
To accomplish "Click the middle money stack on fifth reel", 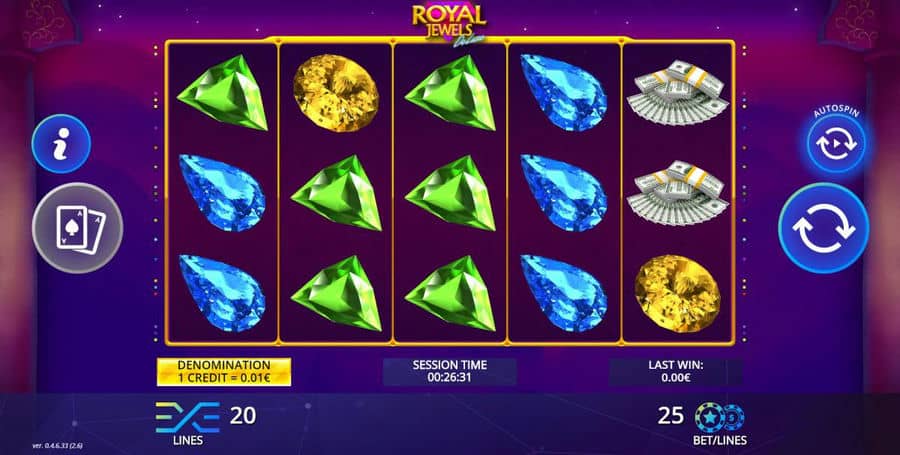I will tap(677, 193).
